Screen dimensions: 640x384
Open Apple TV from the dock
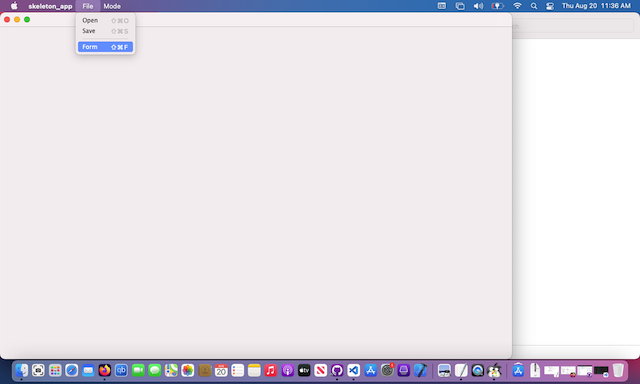(x=304, y=371)
